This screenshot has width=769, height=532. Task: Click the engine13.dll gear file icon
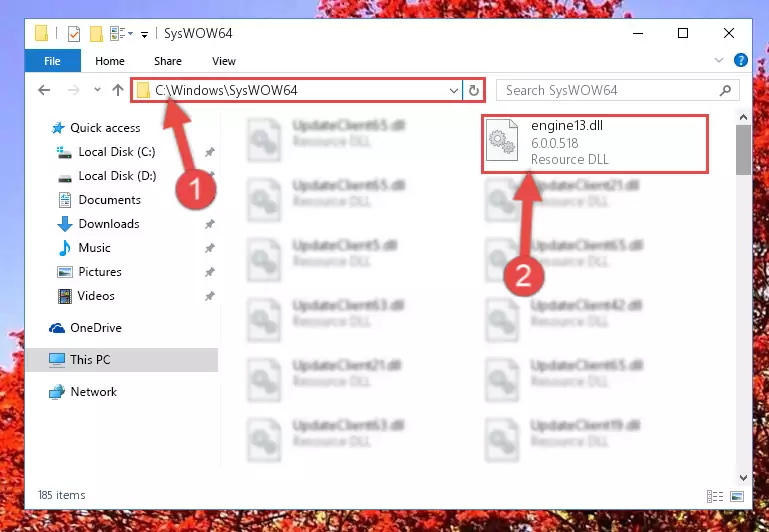(x=502, y=141)
